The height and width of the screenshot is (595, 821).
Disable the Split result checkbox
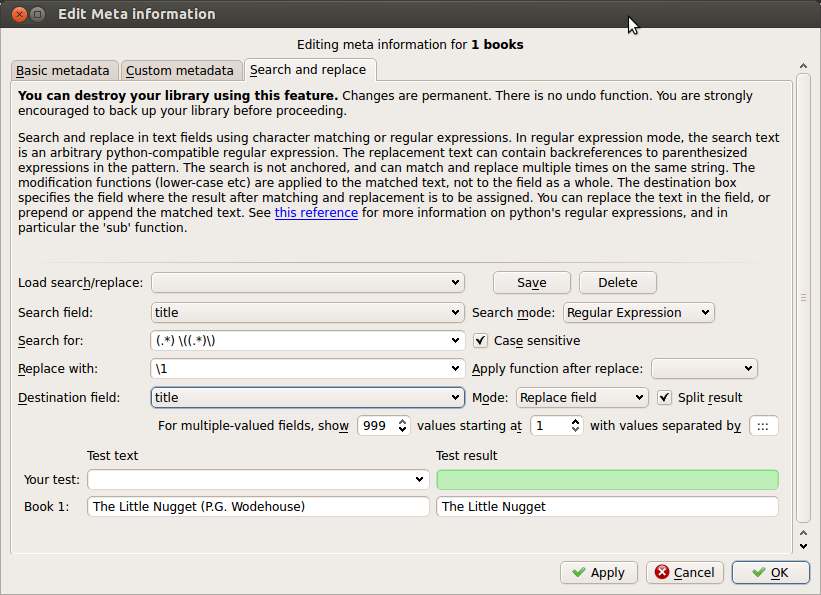click(665, 397)
